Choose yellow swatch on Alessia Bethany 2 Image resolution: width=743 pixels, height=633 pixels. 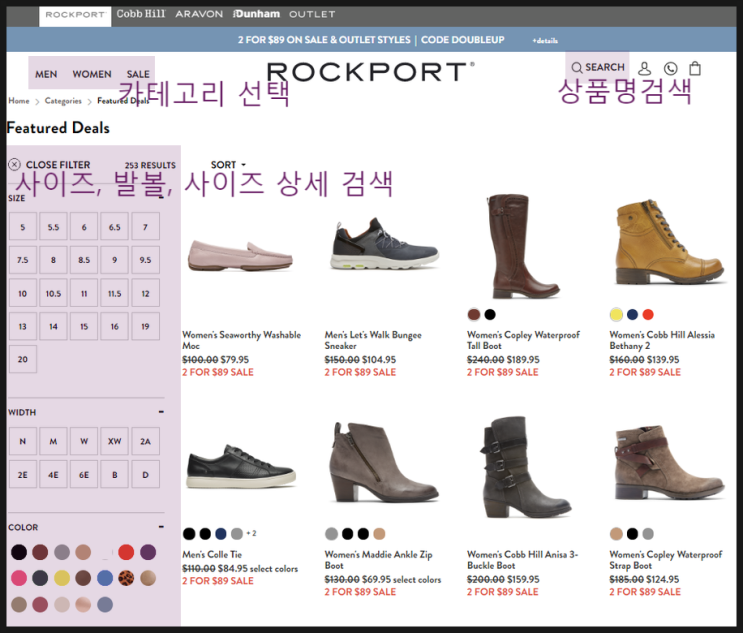point(616,314)
